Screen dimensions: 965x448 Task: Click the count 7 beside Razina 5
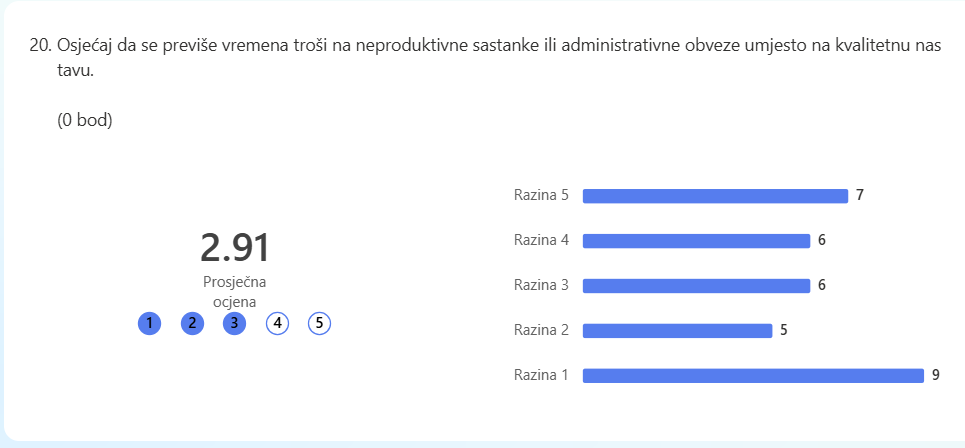tap(860, 196)
